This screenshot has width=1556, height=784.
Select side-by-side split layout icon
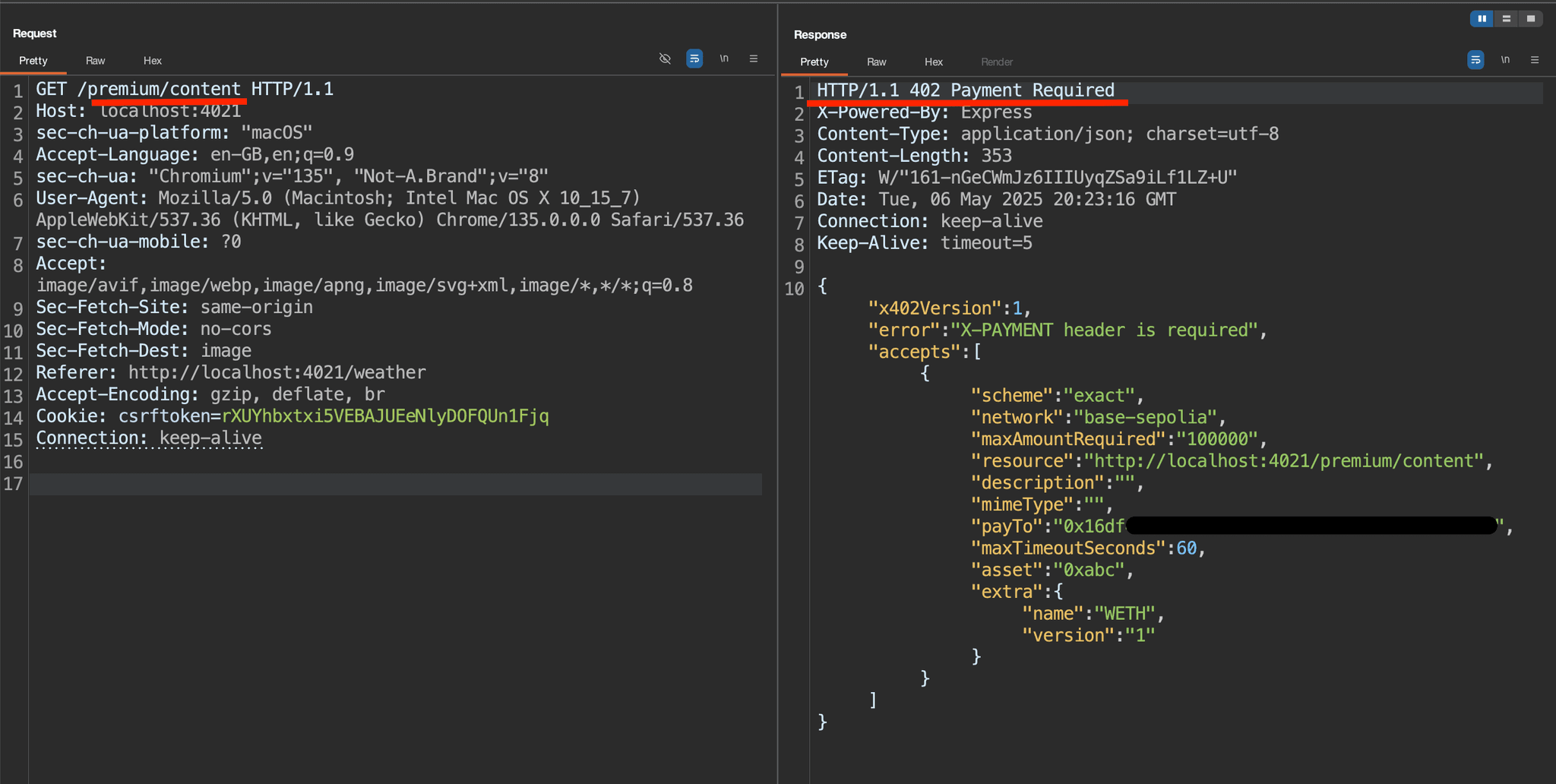[1482, 19]
